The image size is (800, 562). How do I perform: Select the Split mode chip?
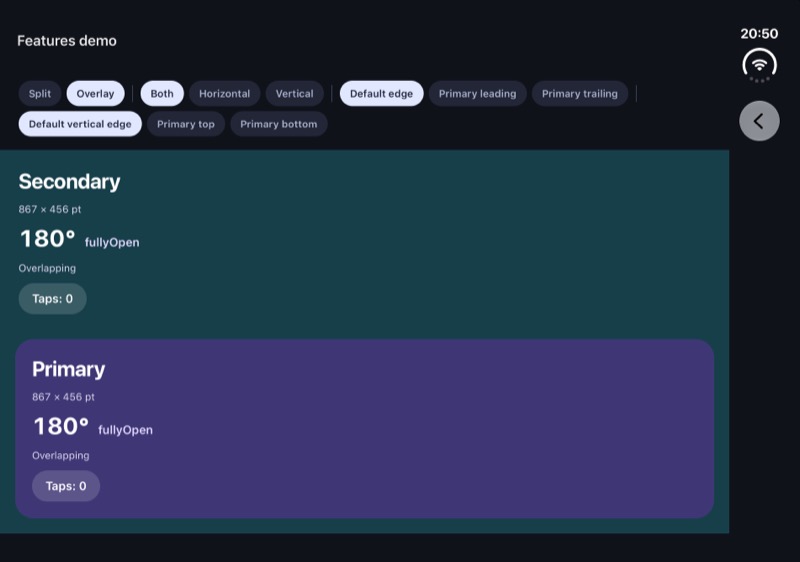[40, 94]
